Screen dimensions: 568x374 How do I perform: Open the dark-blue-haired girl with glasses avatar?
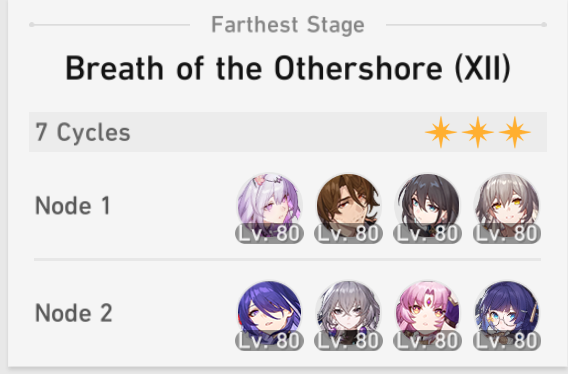point(507,313)
